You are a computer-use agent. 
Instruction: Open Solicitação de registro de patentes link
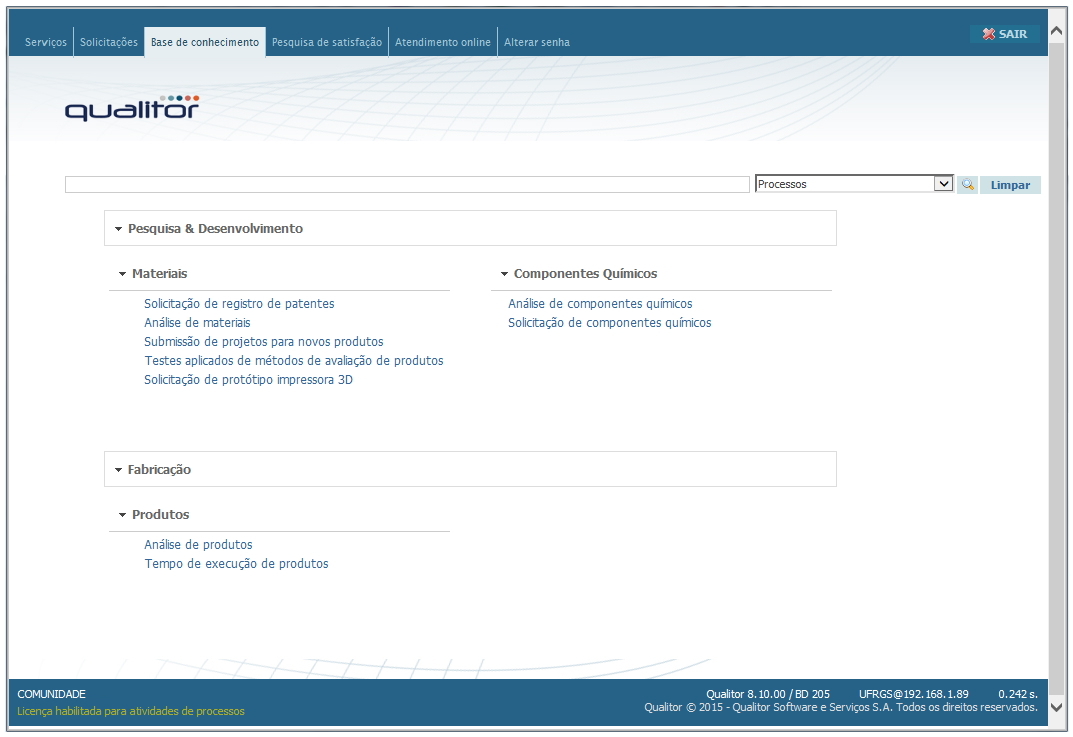239,304
